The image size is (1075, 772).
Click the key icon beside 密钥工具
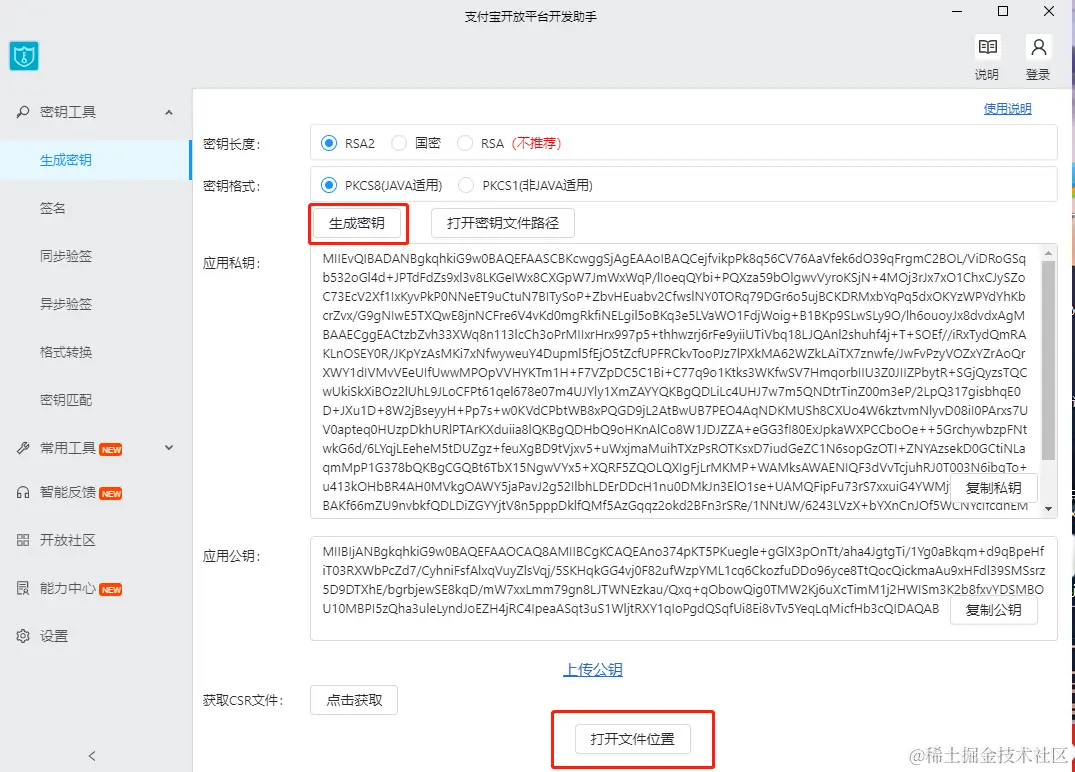[x=23, y=112]
